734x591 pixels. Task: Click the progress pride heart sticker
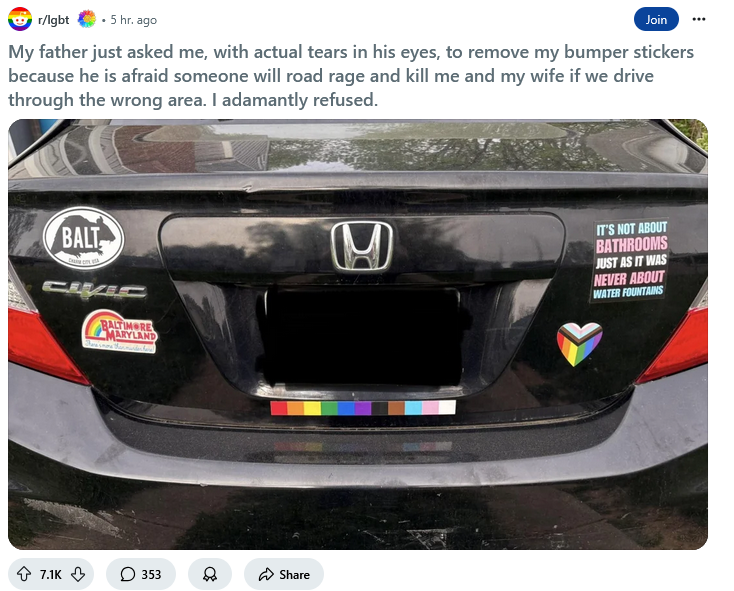coord(580,344)
